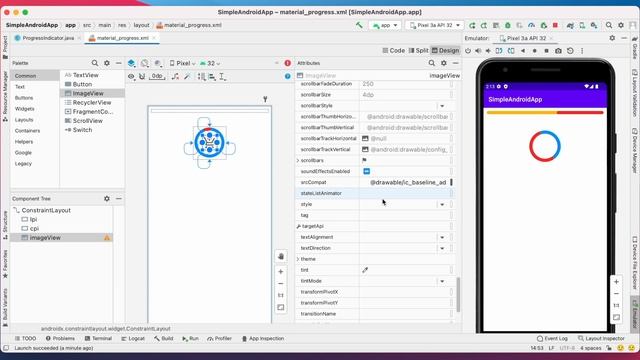Click emulator power button
640x360 pixels.
(x=468, y=51)
